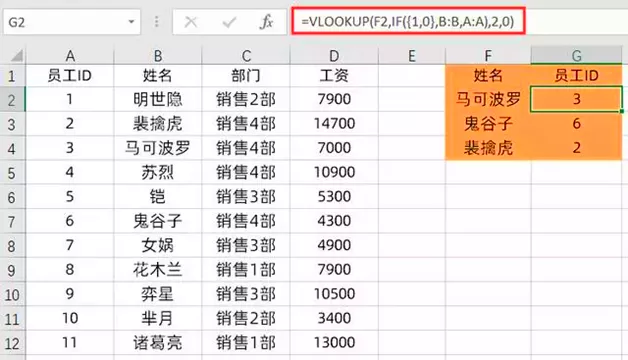Select row 4 header
The width and height of the screenshot is (628, 360).
tap(12, 149)
